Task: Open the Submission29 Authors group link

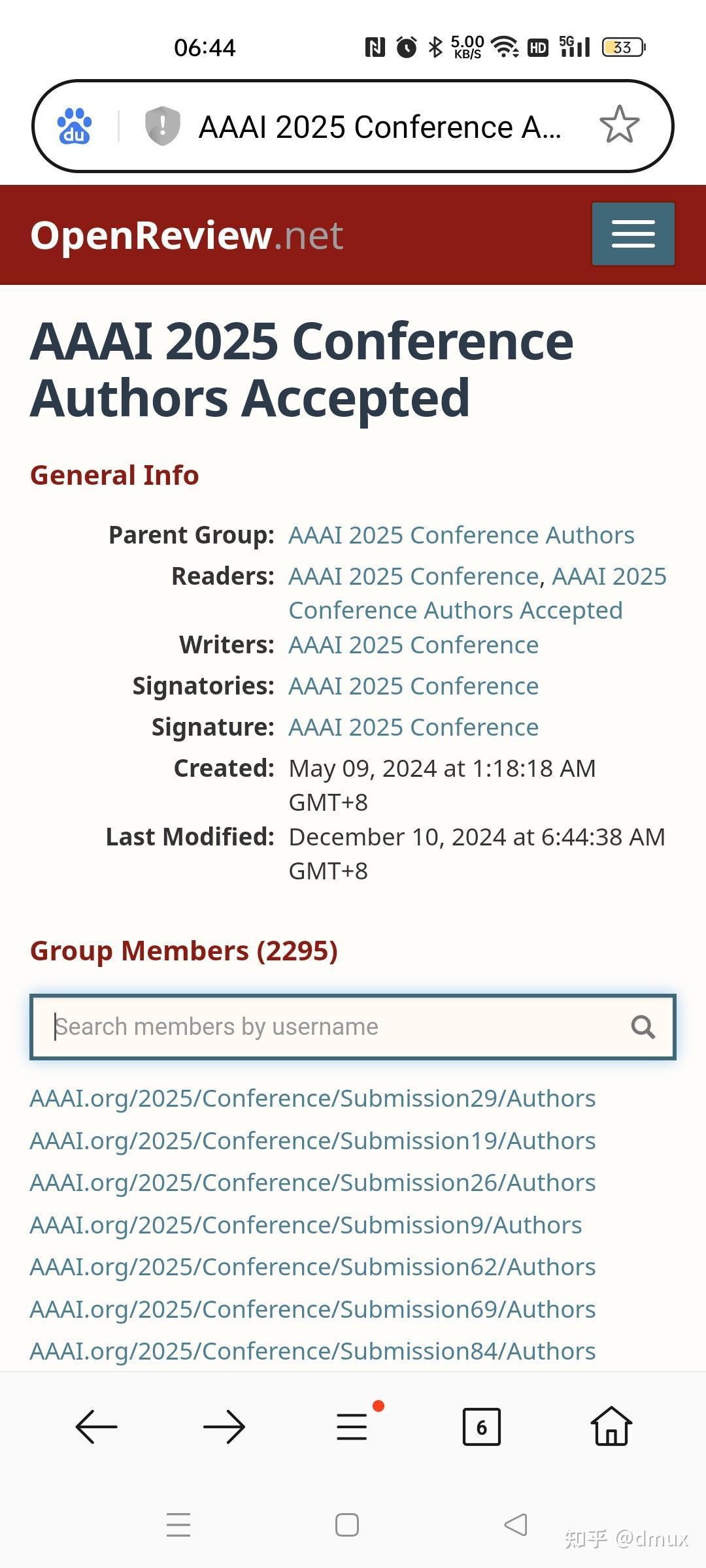Action: 312,1098
